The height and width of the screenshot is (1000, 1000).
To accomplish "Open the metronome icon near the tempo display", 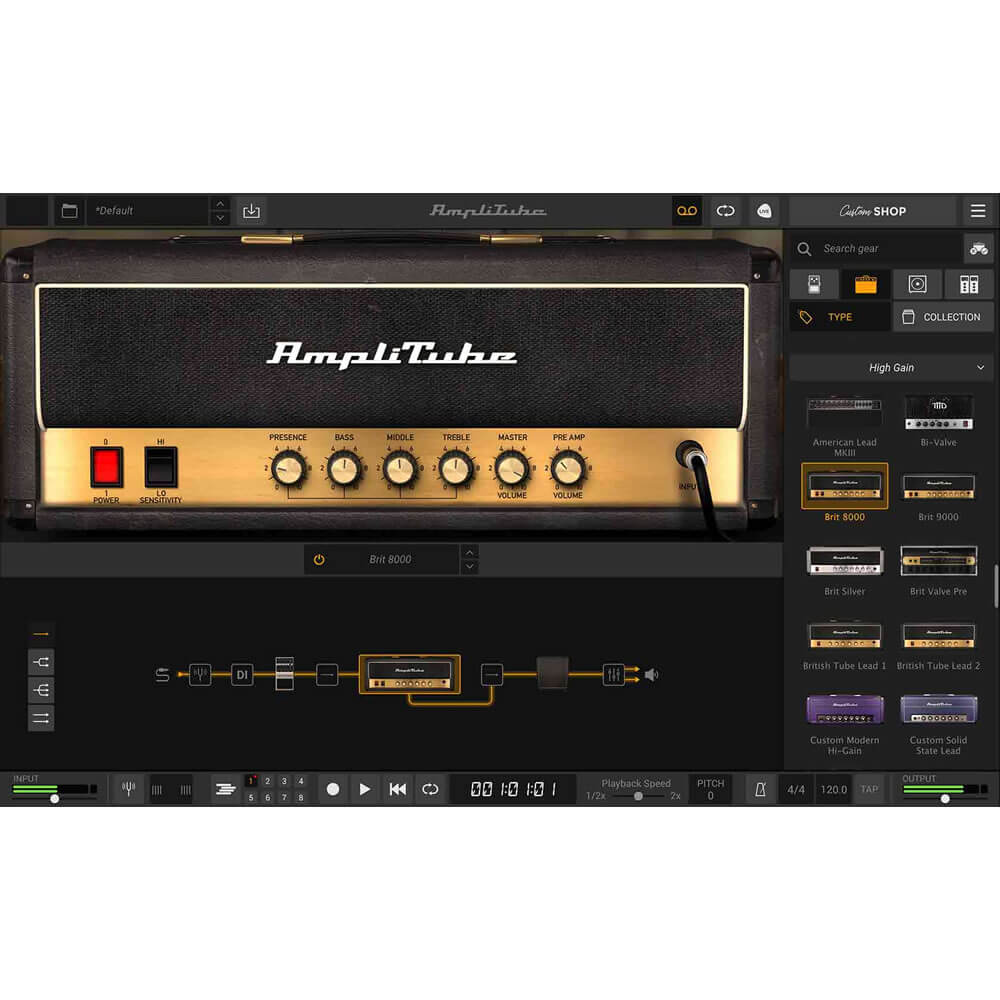I will coord(760,789).
